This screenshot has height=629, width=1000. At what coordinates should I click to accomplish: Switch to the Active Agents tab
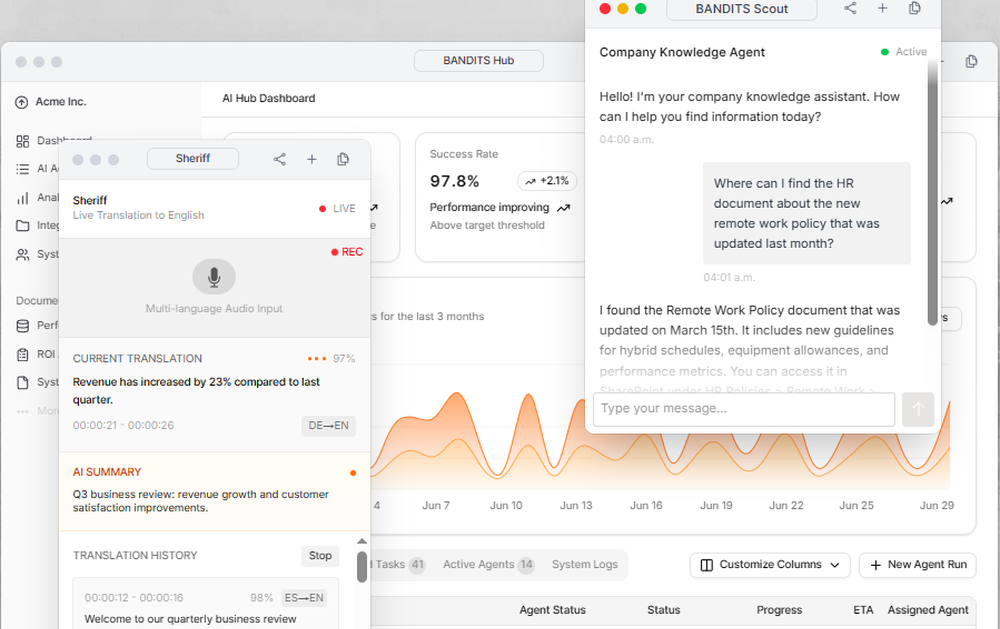click(488, 565)
